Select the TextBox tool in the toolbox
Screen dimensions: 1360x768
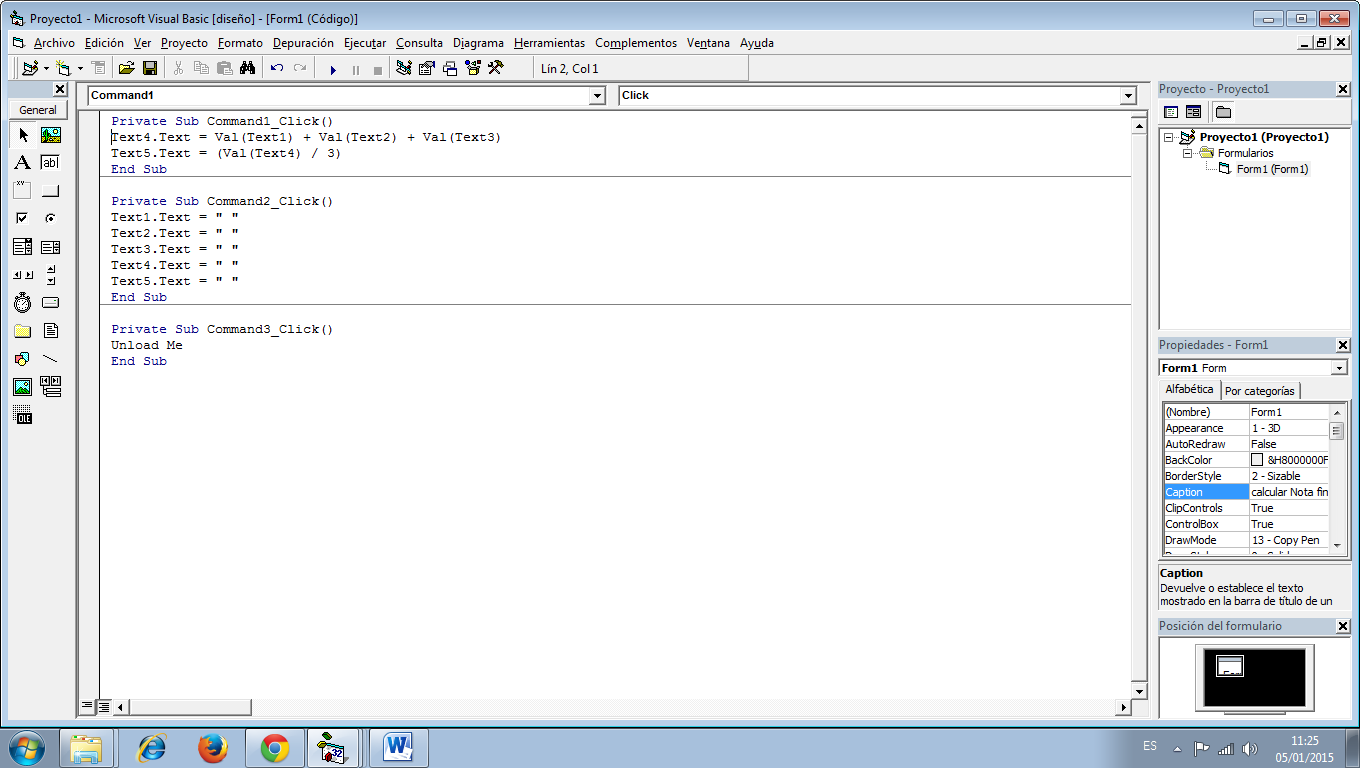50,161
